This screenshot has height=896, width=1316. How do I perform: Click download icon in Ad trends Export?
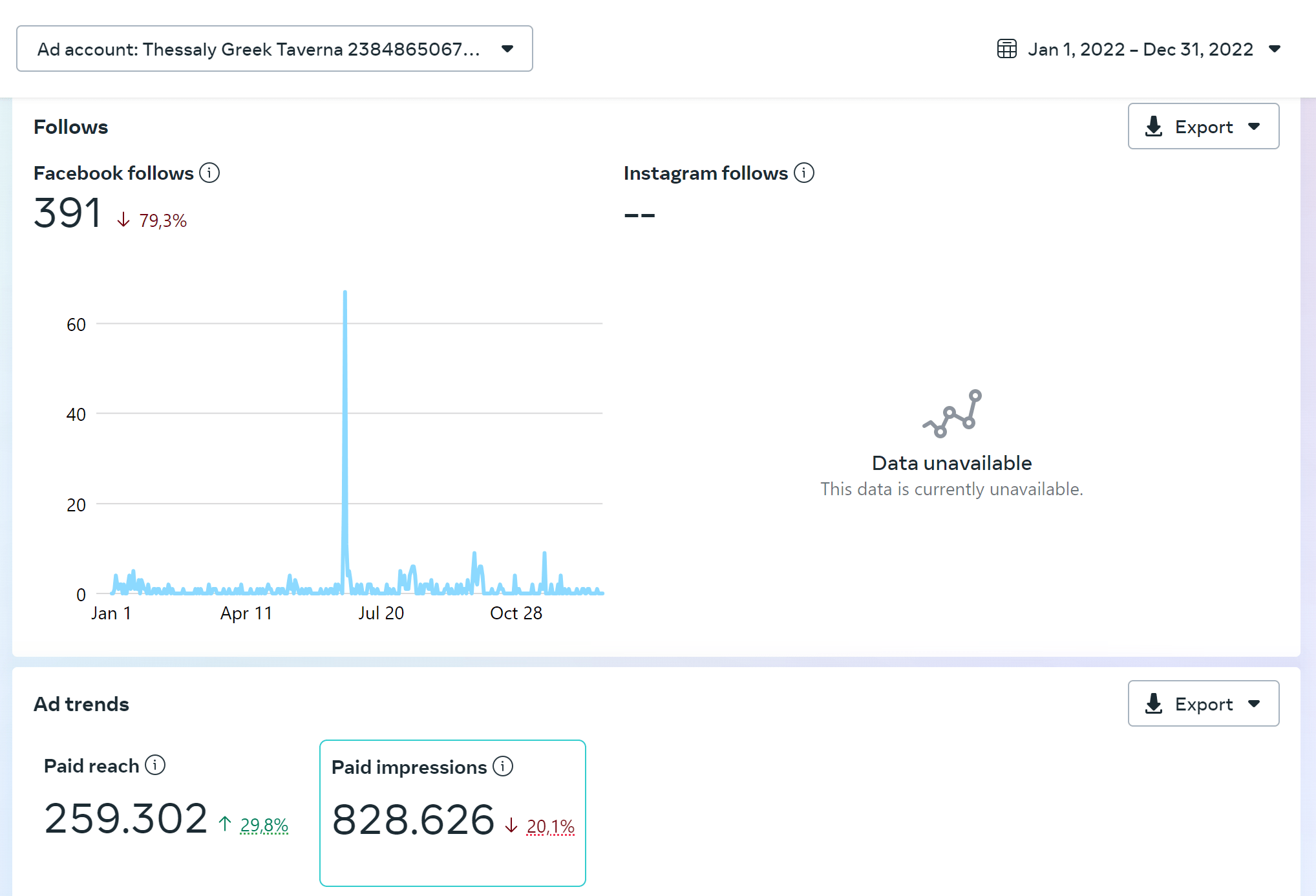[x=1154, y=704]
